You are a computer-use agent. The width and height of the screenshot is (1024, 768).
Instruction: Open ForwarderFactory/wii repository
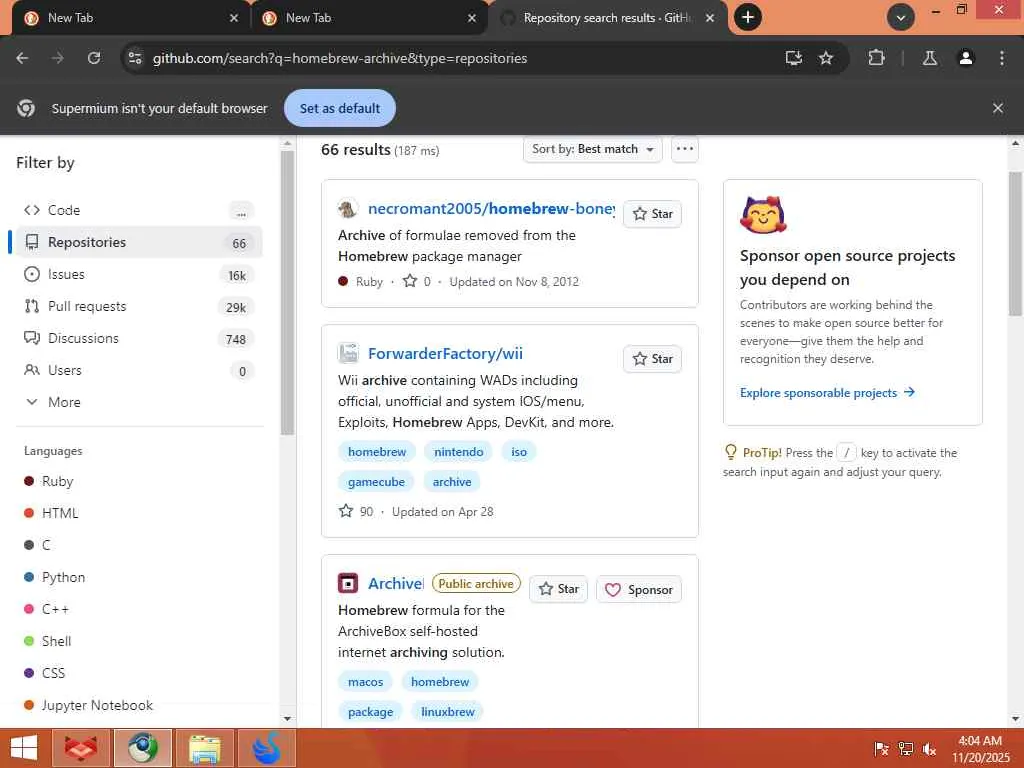point(445,353)
